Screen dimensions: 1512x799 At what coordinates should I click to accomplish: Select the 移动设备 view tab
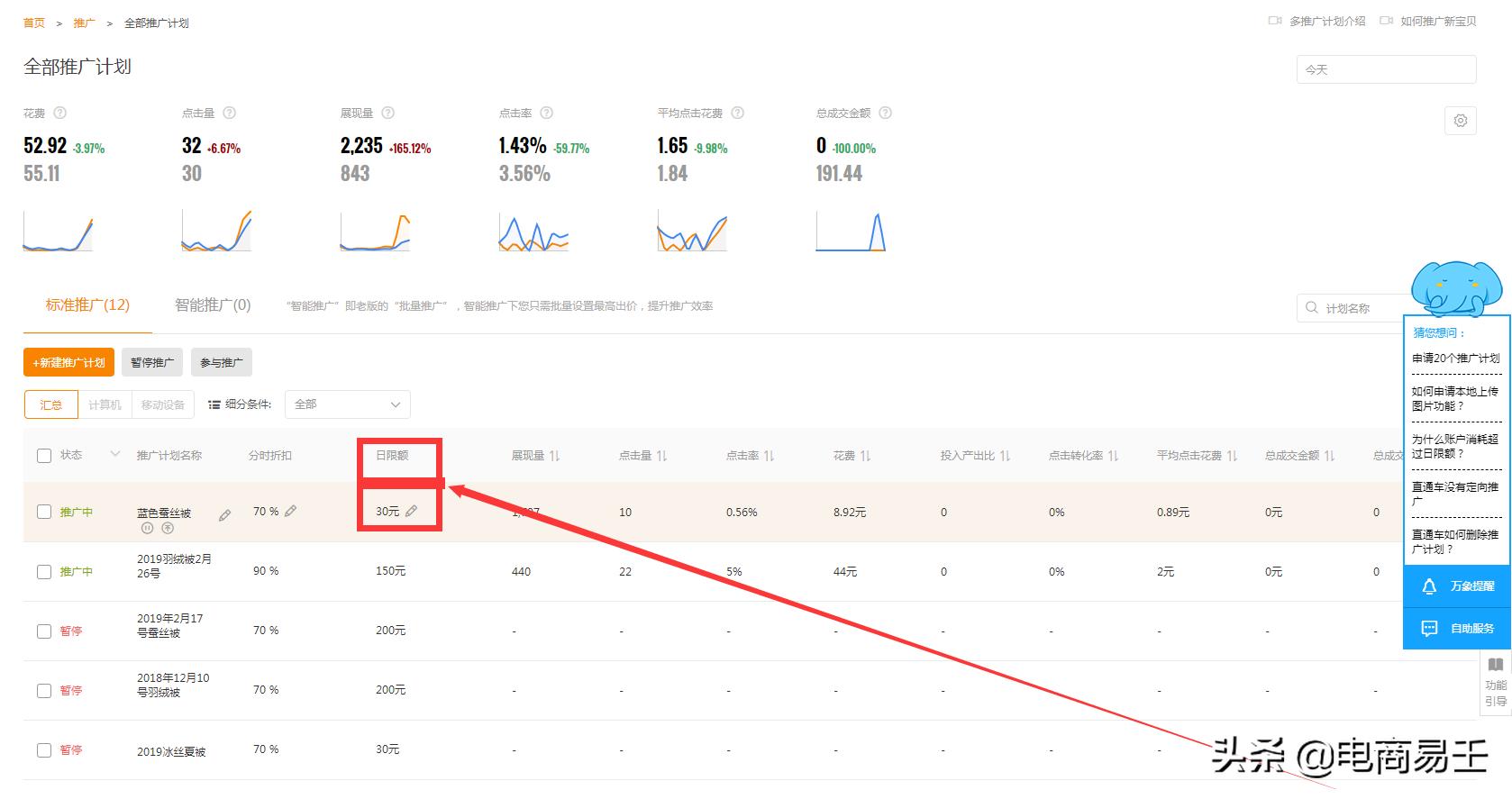[162, 405]
